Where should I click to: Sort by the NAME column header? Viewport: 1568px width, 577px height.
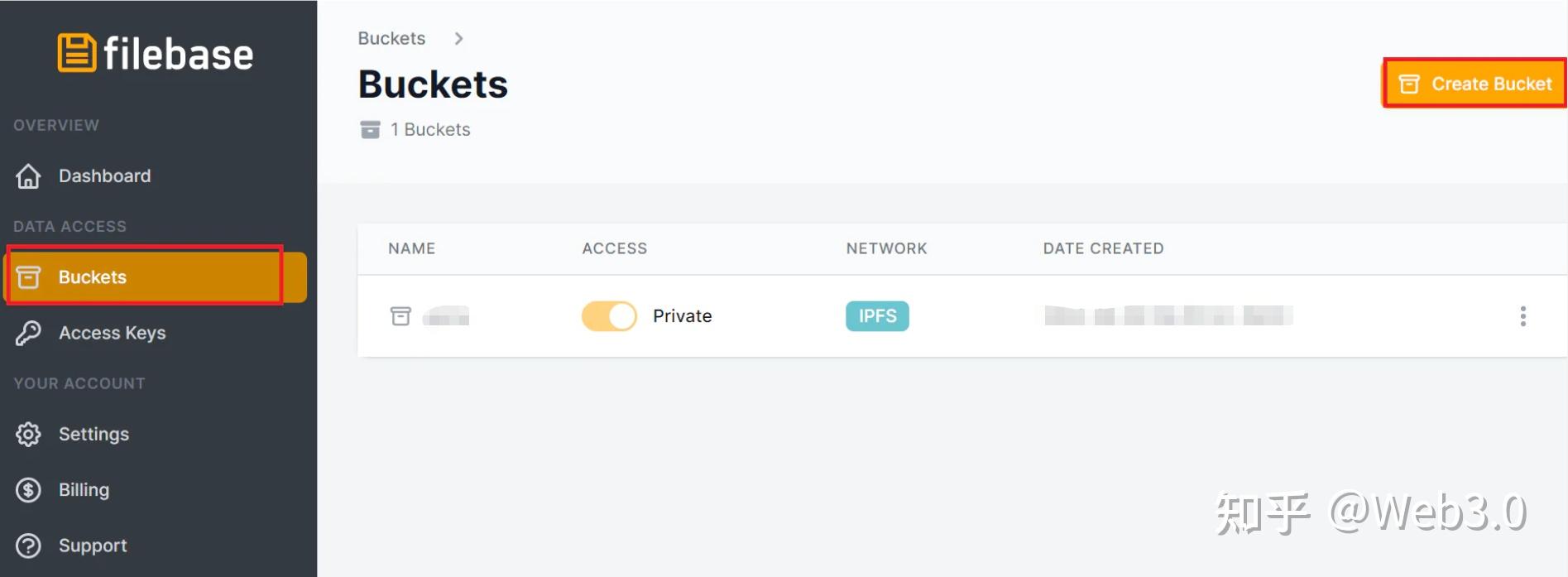(x=411, y=248)
